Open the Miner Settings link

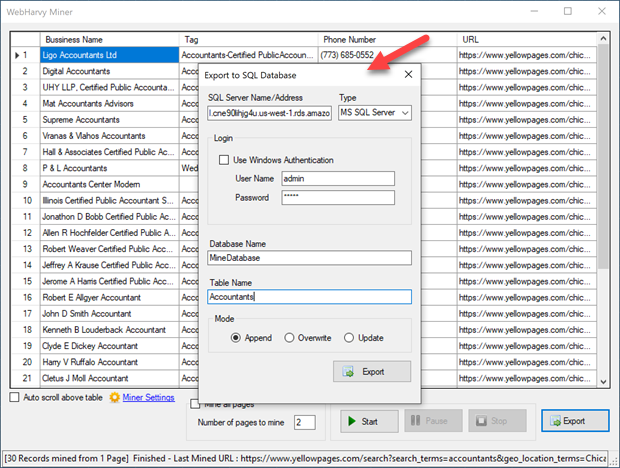click(x=148, y=397)
